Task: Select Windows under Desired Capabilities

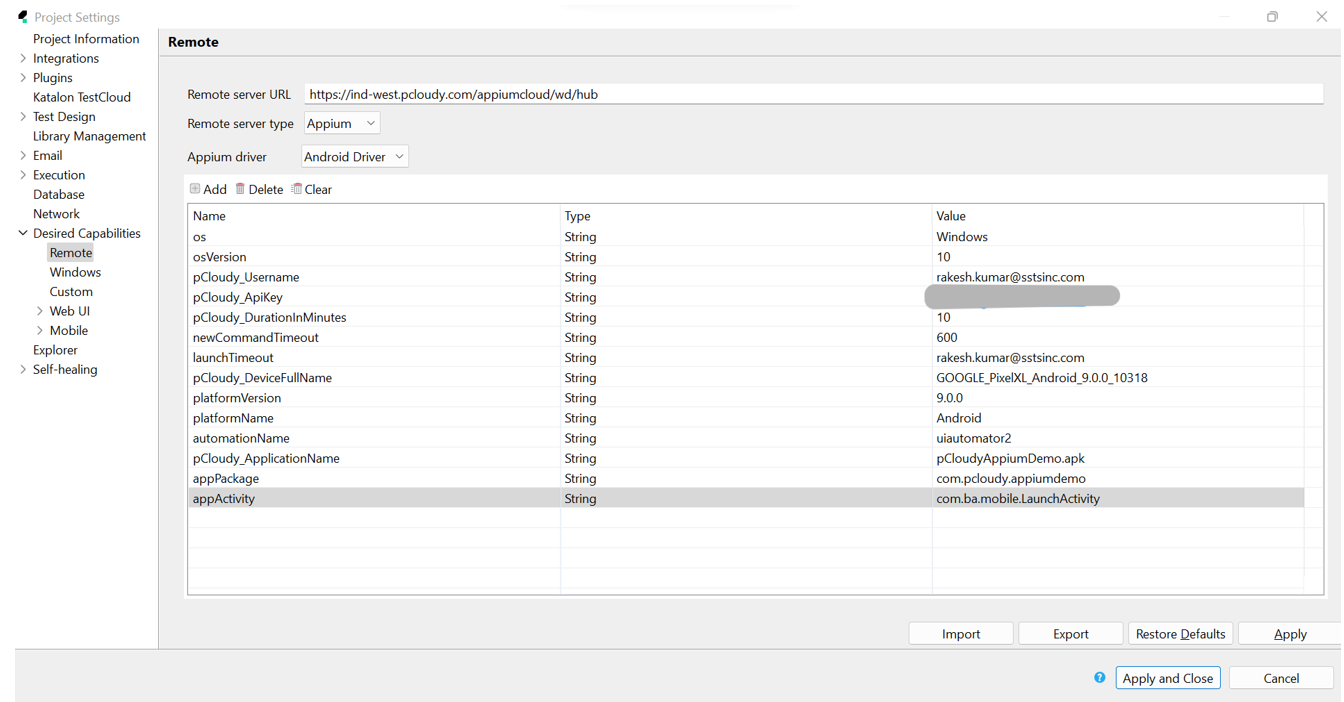Action: [x=75, y=272]
